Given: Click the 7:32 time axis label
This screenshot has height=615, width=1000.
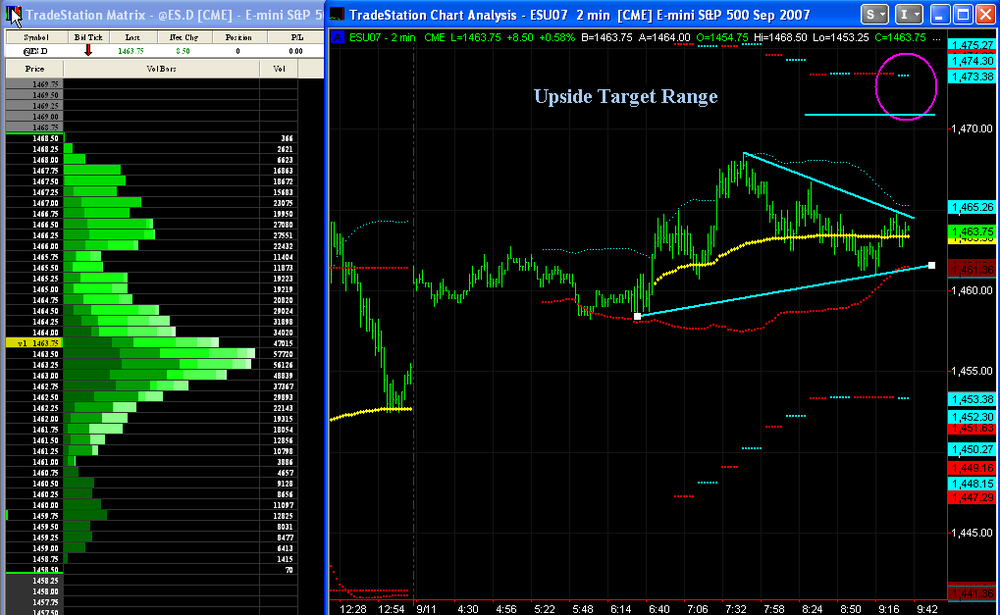Looking at the screenshot, I should point(736,609).
